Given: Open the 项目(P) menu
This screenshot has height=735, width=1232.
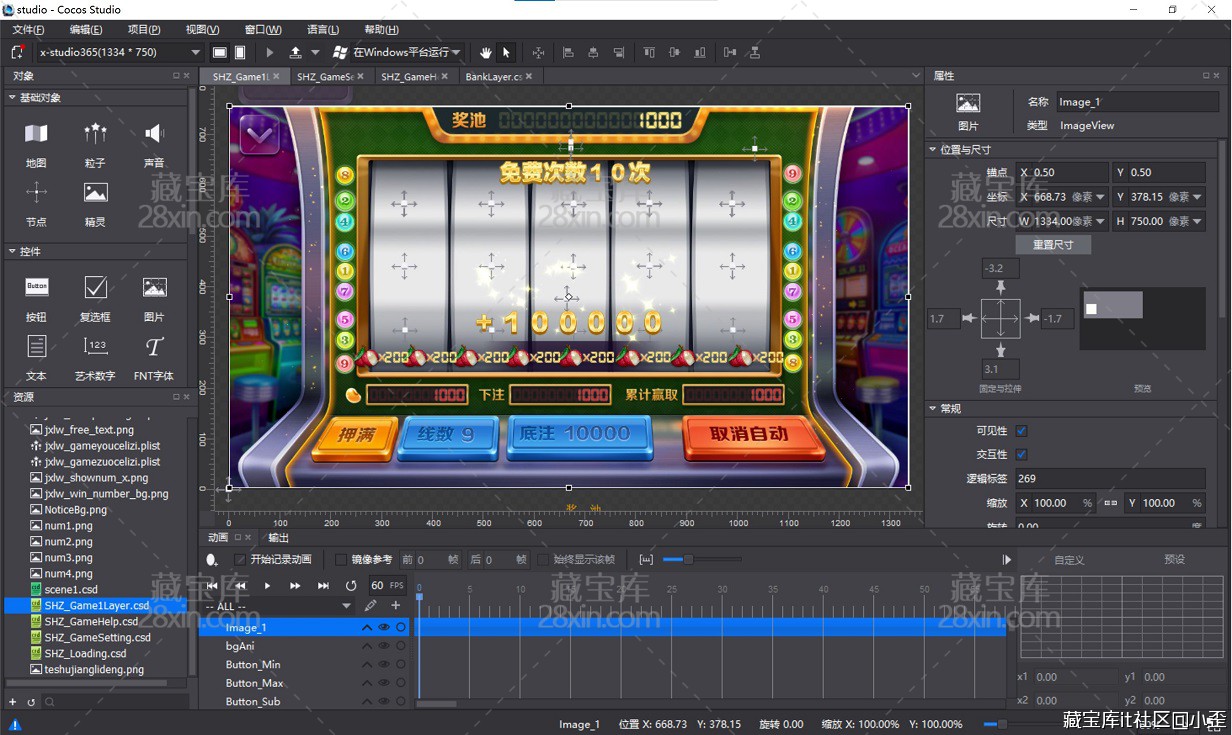Looking at the screenshot, I should pyautogui.click(x=144, y=30).
